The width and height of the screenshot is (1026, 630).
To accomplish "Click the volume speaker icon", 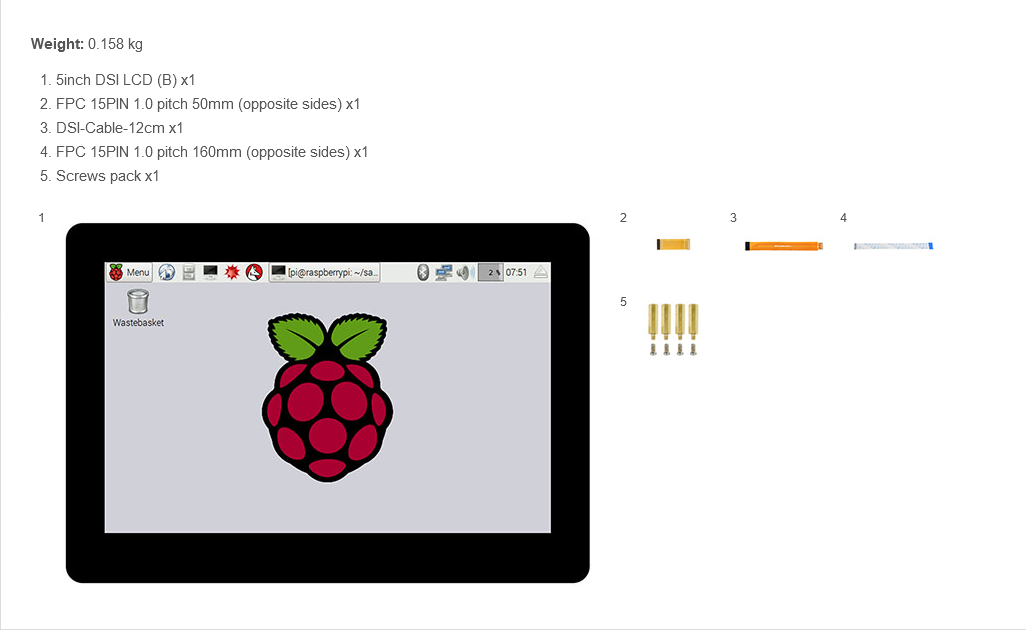I will pyautogui.click(x=465, y=272).
